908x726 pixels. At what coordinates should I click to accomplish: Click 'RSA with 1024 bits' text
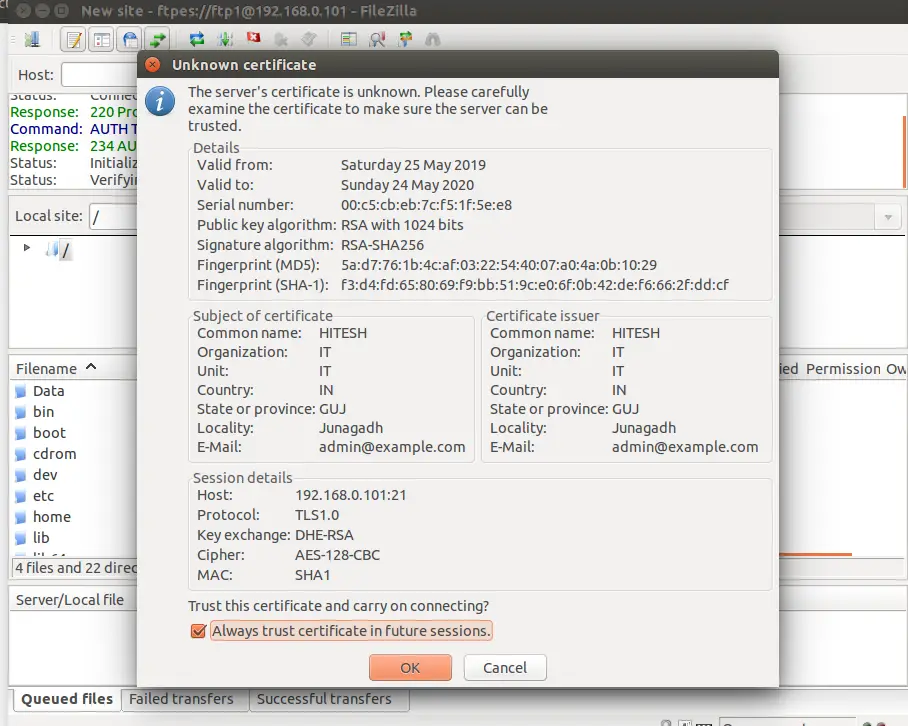click(x=402, y=225)
